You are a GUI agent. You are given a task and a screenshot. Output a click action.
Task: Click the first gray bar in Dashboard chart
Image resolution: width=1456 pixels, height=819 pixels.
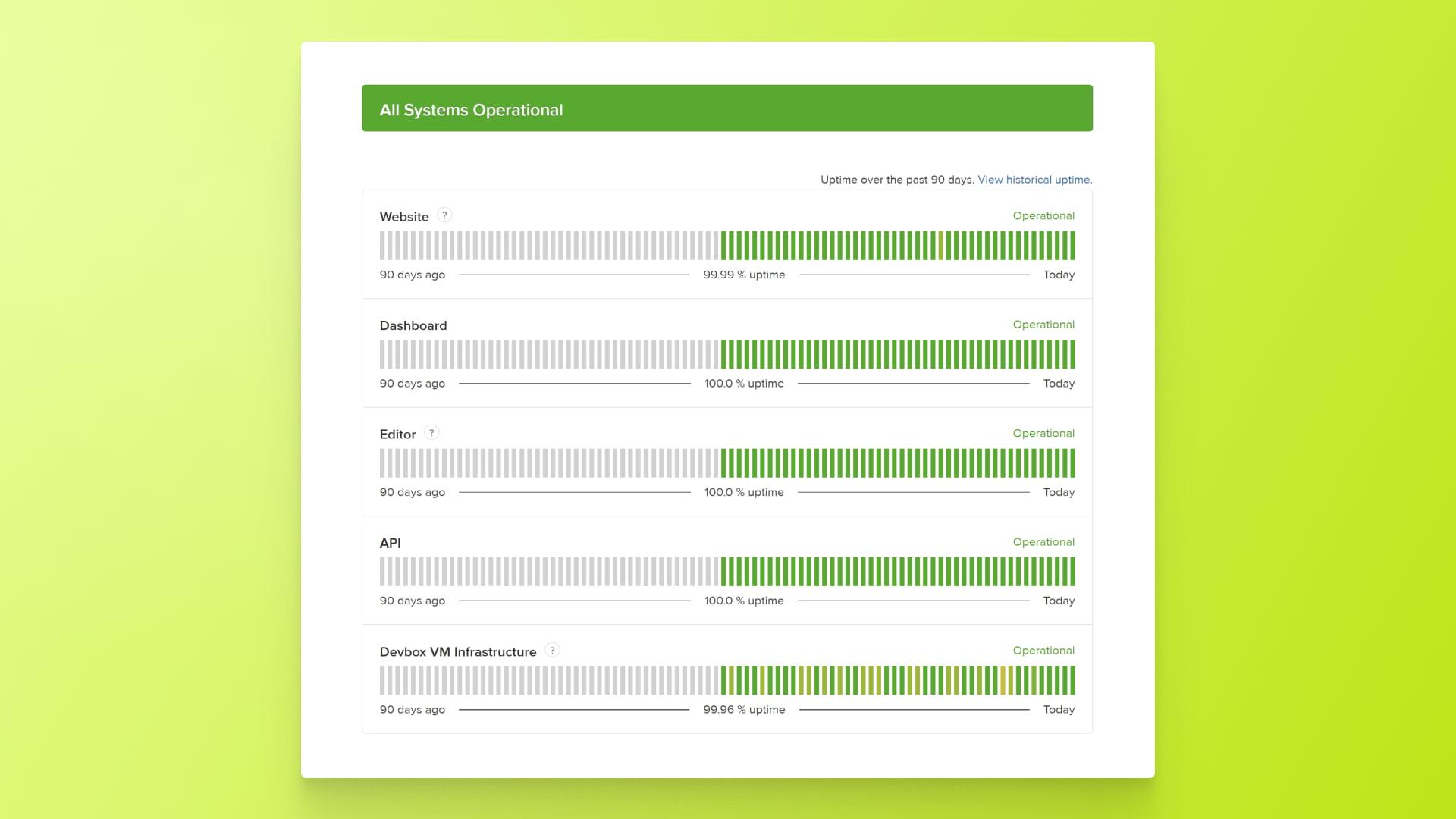click(x=383, y=353)
